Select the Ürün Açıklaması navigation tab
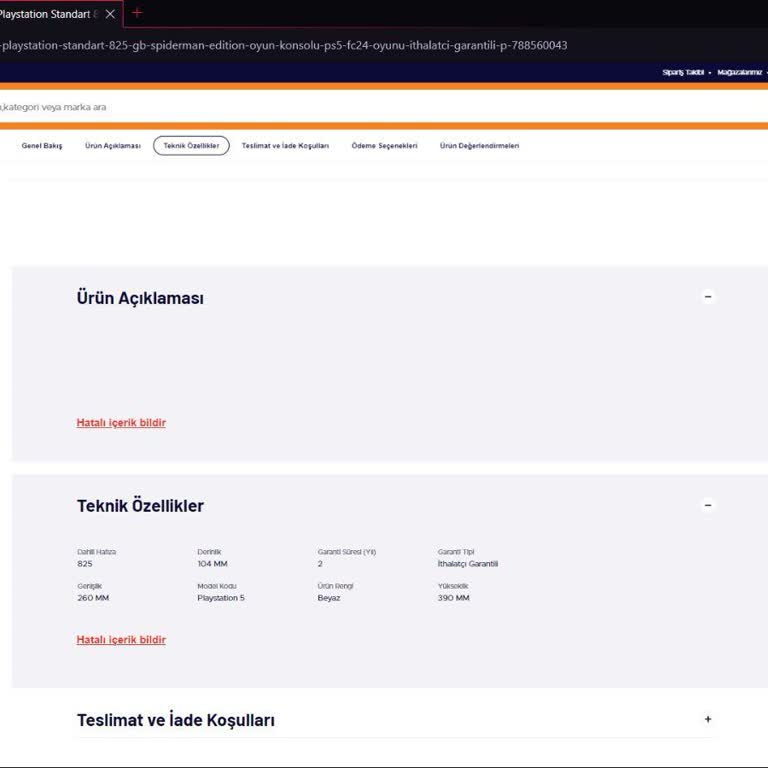The image size is (768, 768). point(113,146)
